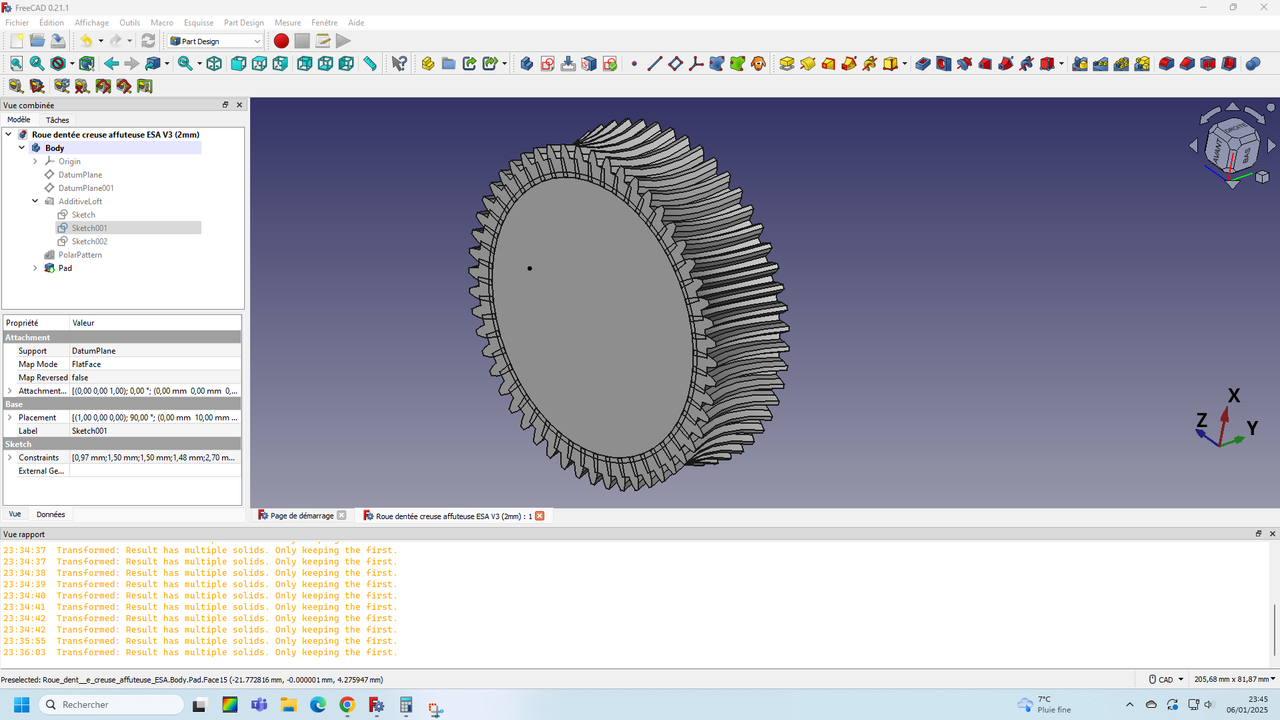Open the Macros dialog icon
Viewport: 1280px width, 720px height.
click(323, 41)
